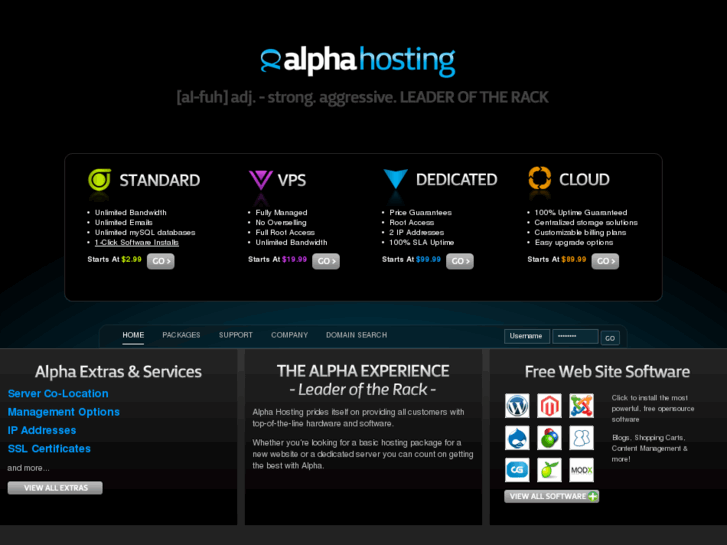Click 'Unlimited mySQL databases' bullet
The width and height of the screenshot is (727, 545).
pos(145,232)
